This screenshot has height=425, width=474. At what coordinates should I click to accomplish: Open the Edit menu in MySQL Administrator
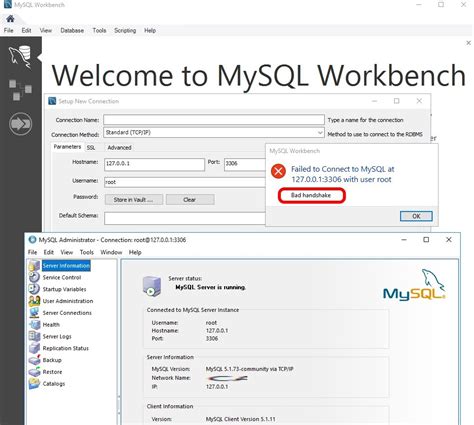click(x=49, y=252)
